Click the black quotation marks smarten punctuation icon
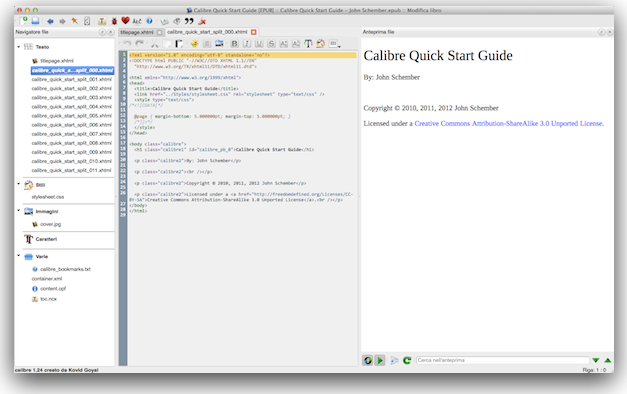 (x=189, y=21)
